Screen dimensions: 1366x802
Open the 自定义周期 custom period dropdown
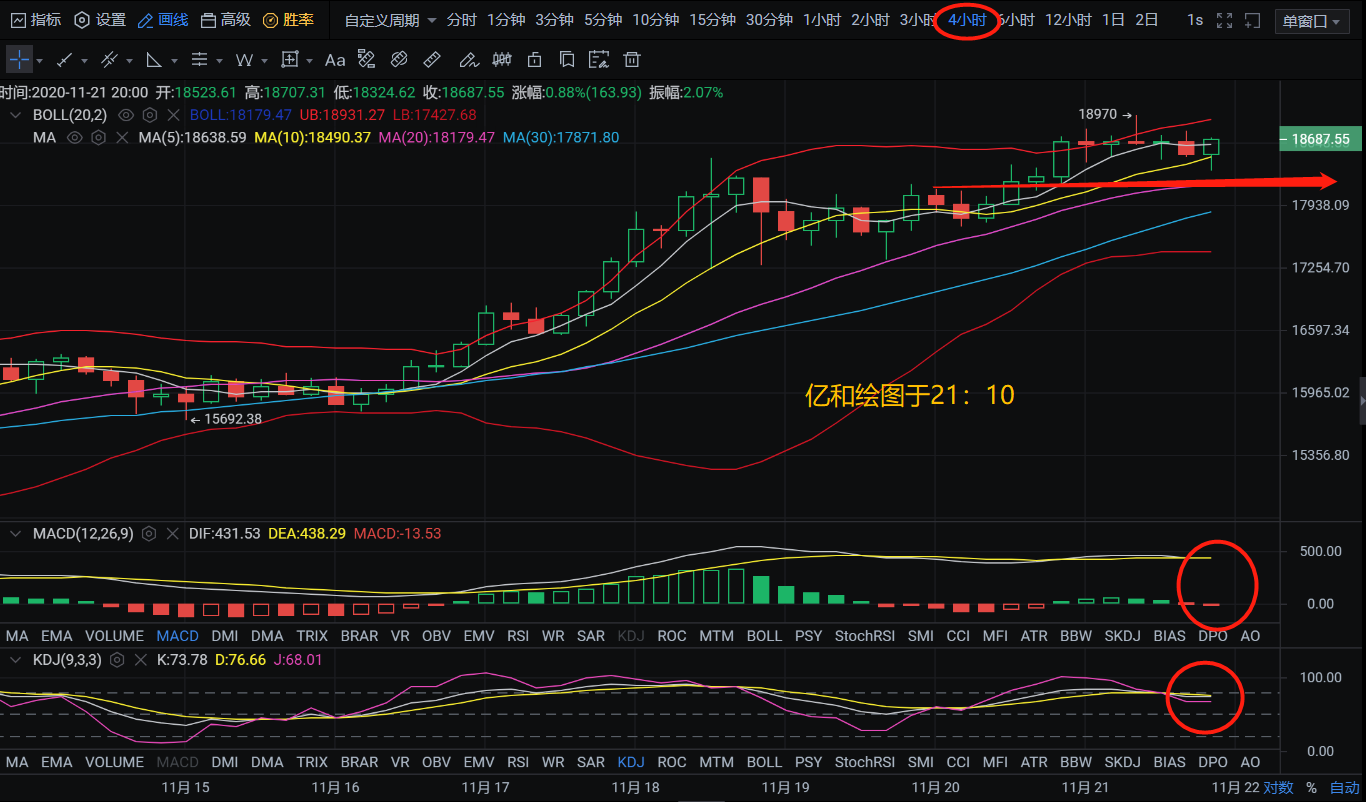(x=390, y=20)
